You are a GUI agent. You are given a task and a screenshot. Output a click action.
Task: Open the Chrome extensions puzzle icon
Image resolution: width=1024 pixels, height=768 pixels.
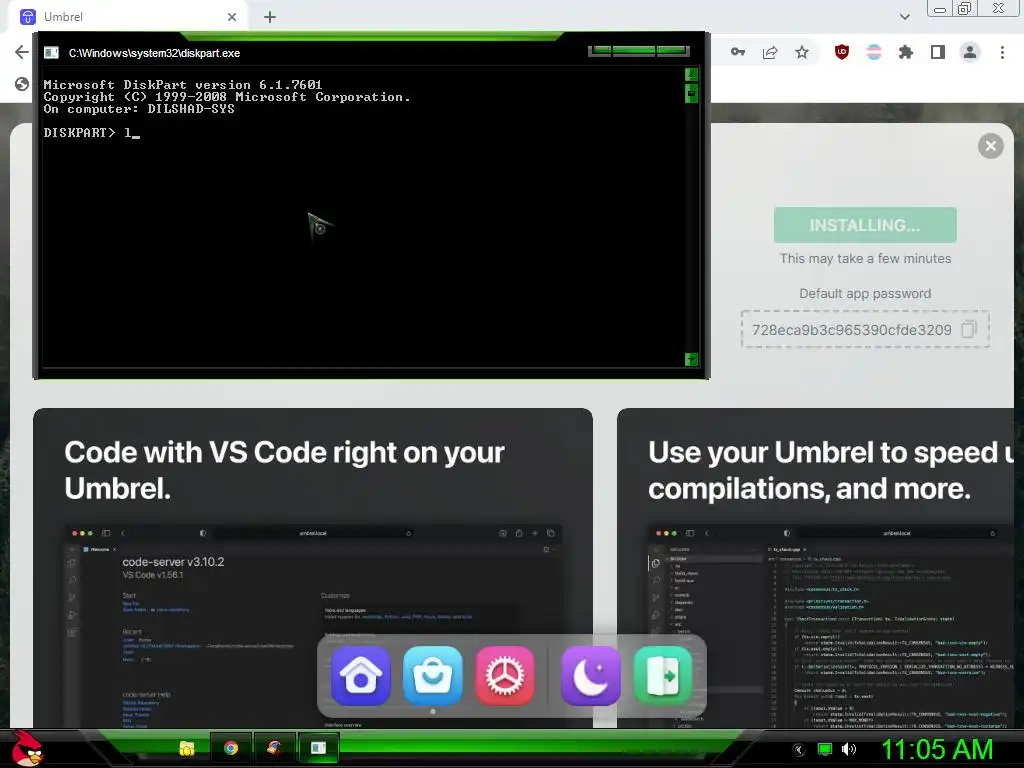click(x=905, y=52)
